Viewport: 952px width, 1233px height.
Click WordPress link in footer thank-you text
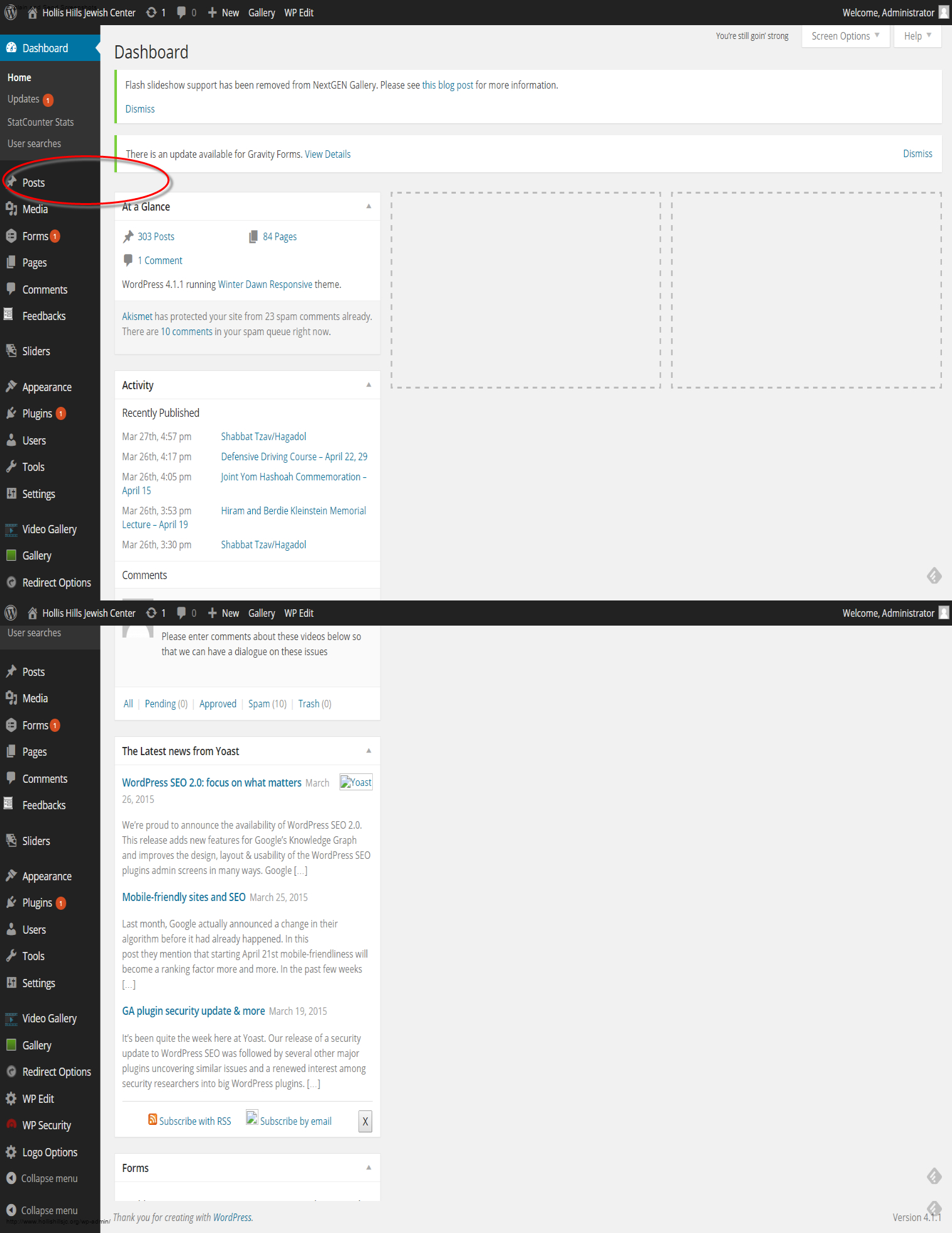tap(233, 1217)
